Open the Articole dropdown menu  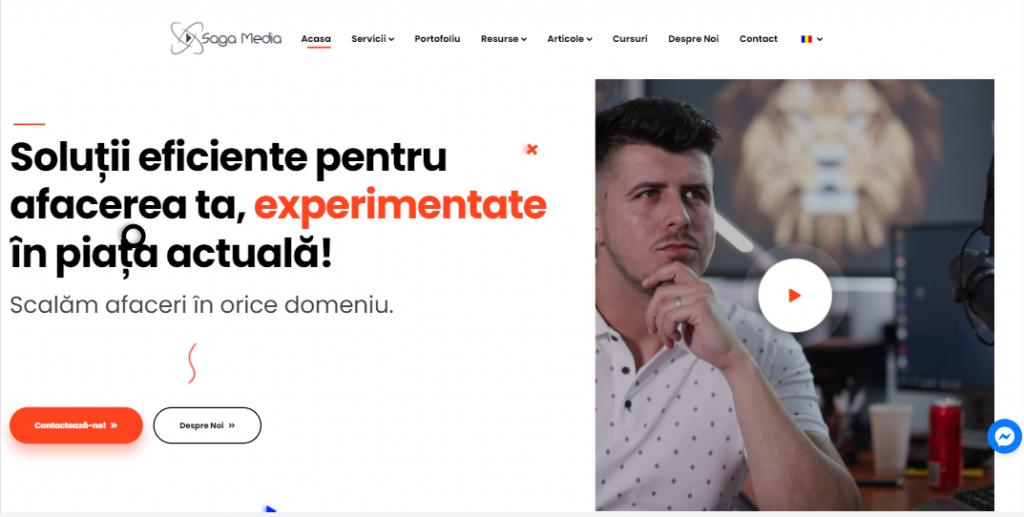pos(569,39)
